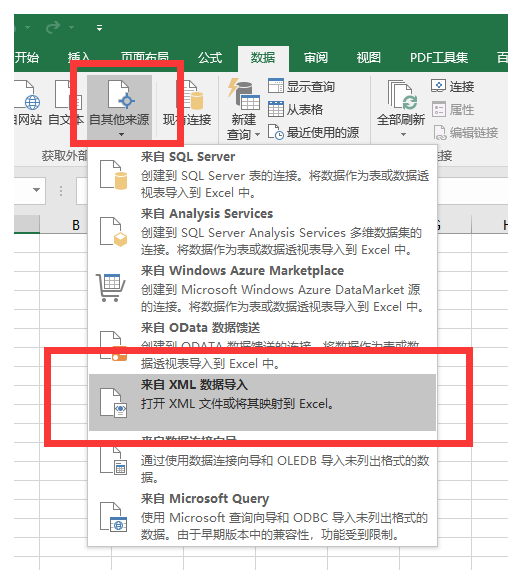Click the OData data feed icon
The height and width of the screenshot is (582, 521).
[x=114, y=346]
